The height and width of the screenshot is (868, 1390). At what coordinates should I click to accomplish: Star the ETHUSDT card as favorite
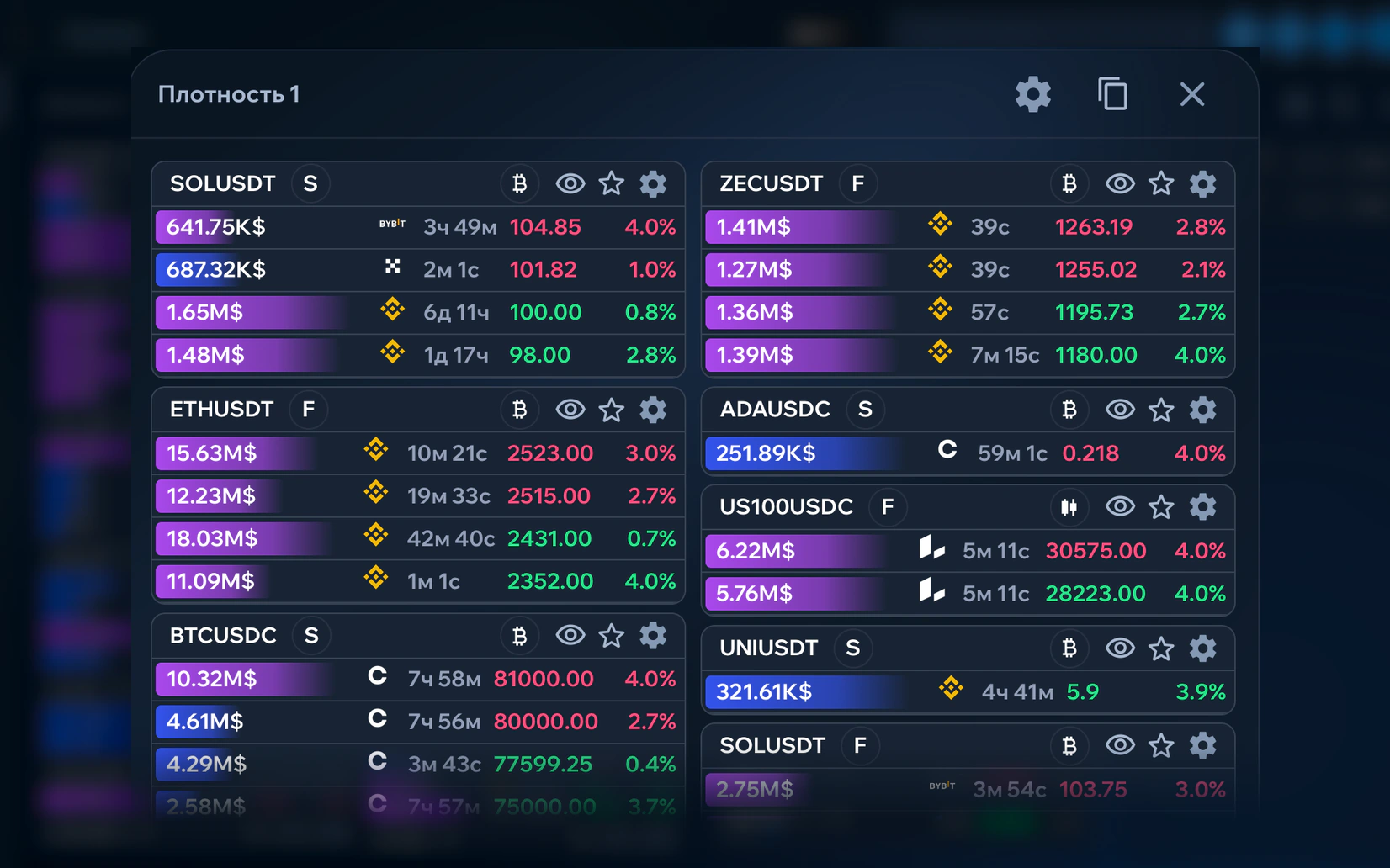(612, 410)
